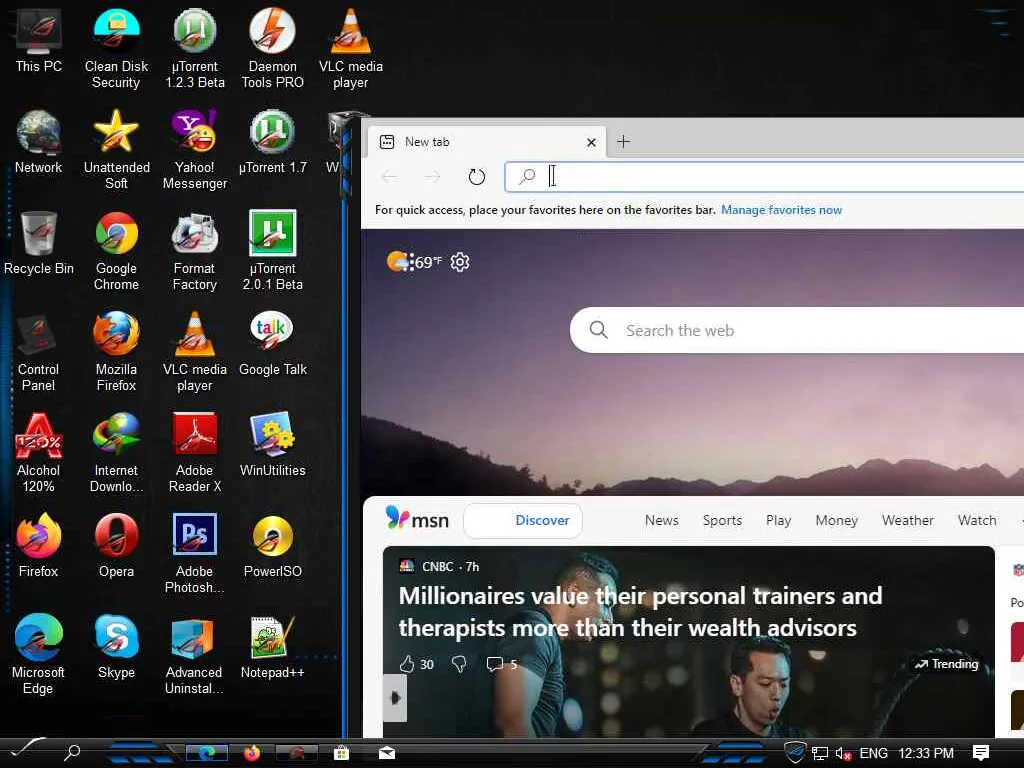The width and height of the screenshot is (1024, 768).
Task: Open the notification center icon
Action: coord(980,753)
